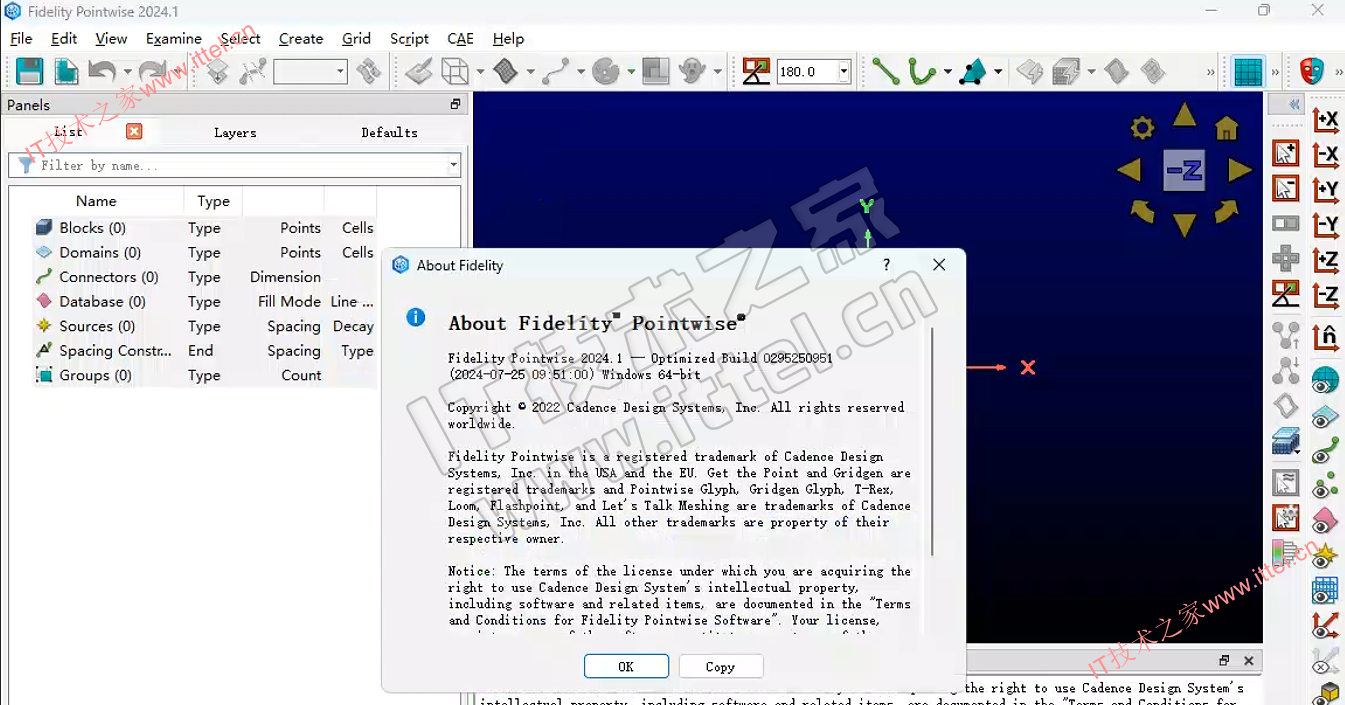Viewport: 1345px width, 705px height.
Task: Open the Grid menu
Action: pyautogui.click(x=356, y=39)
